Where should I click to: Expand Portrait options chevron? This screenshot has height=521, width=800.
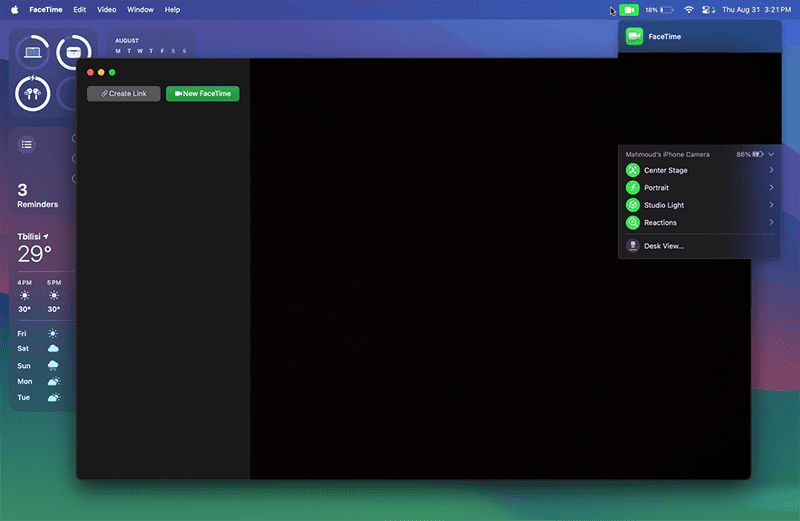[x=771, y=187]
